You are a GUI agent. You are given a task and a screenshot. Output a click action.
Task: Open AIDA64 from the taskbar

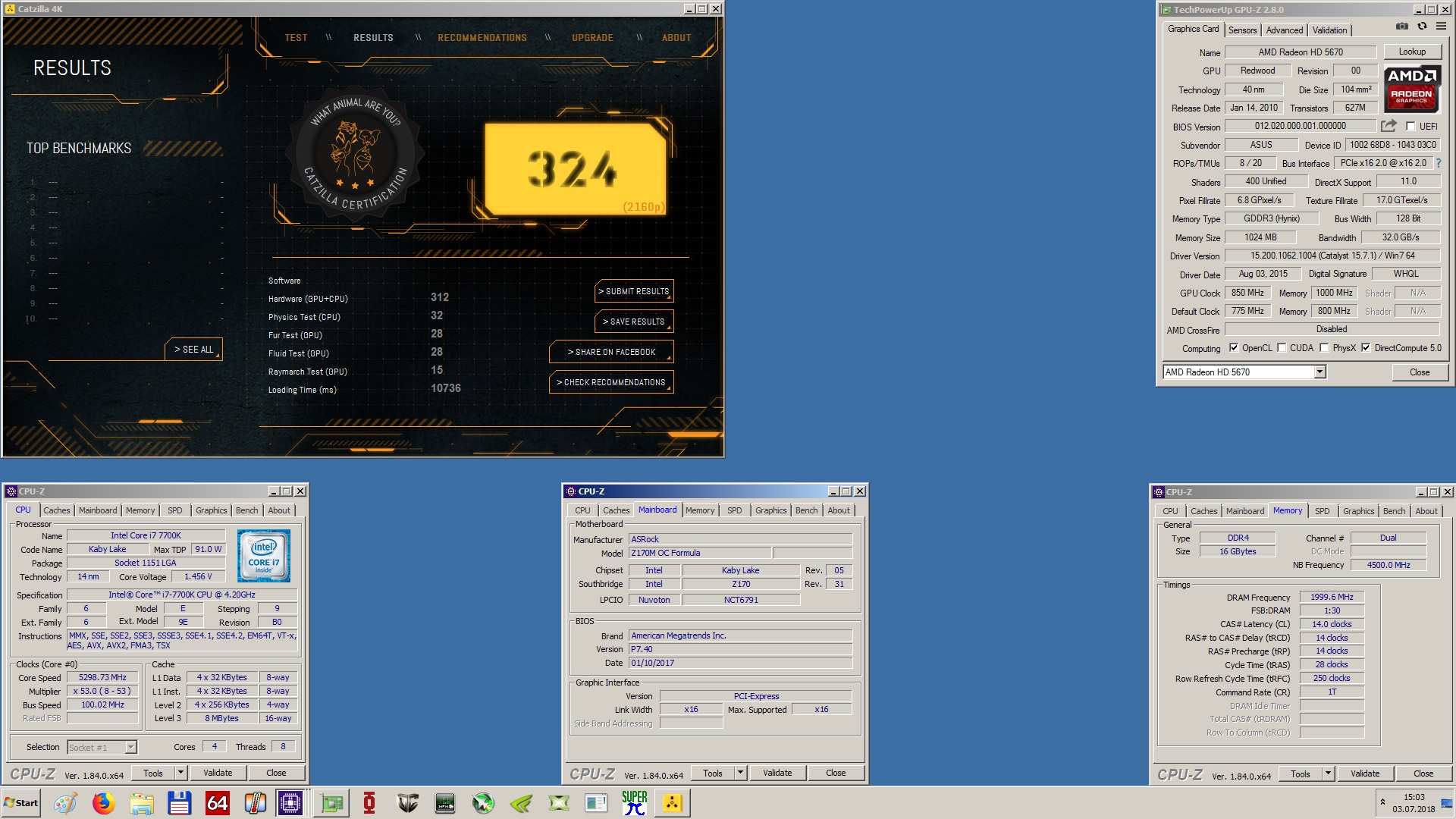(x=218, y=803)
